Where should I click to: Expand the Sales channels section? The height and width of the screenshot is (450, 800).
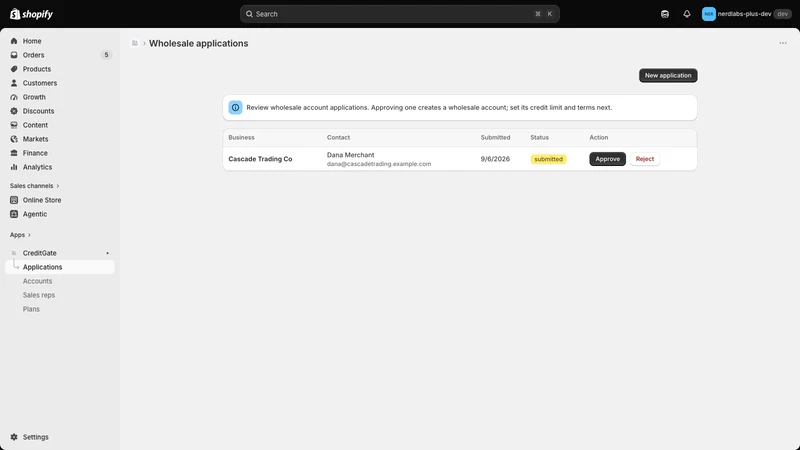pos(35,186)
